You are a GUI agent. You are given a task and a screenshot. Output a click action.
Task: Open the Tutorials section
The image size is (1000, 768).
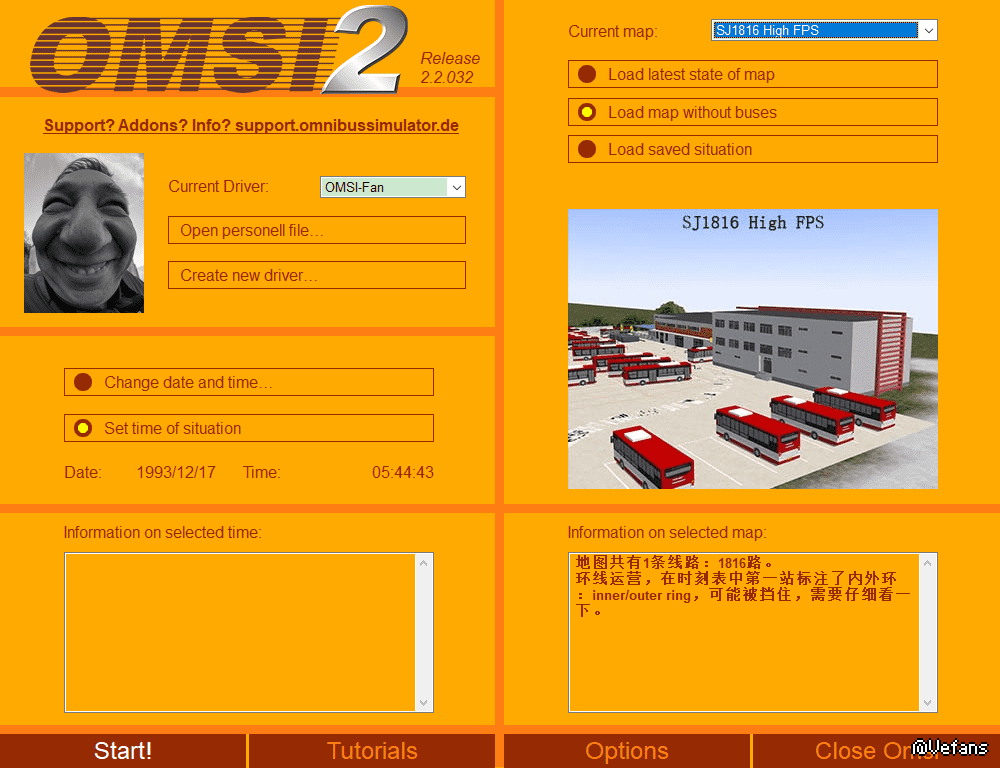coord(372,751)
